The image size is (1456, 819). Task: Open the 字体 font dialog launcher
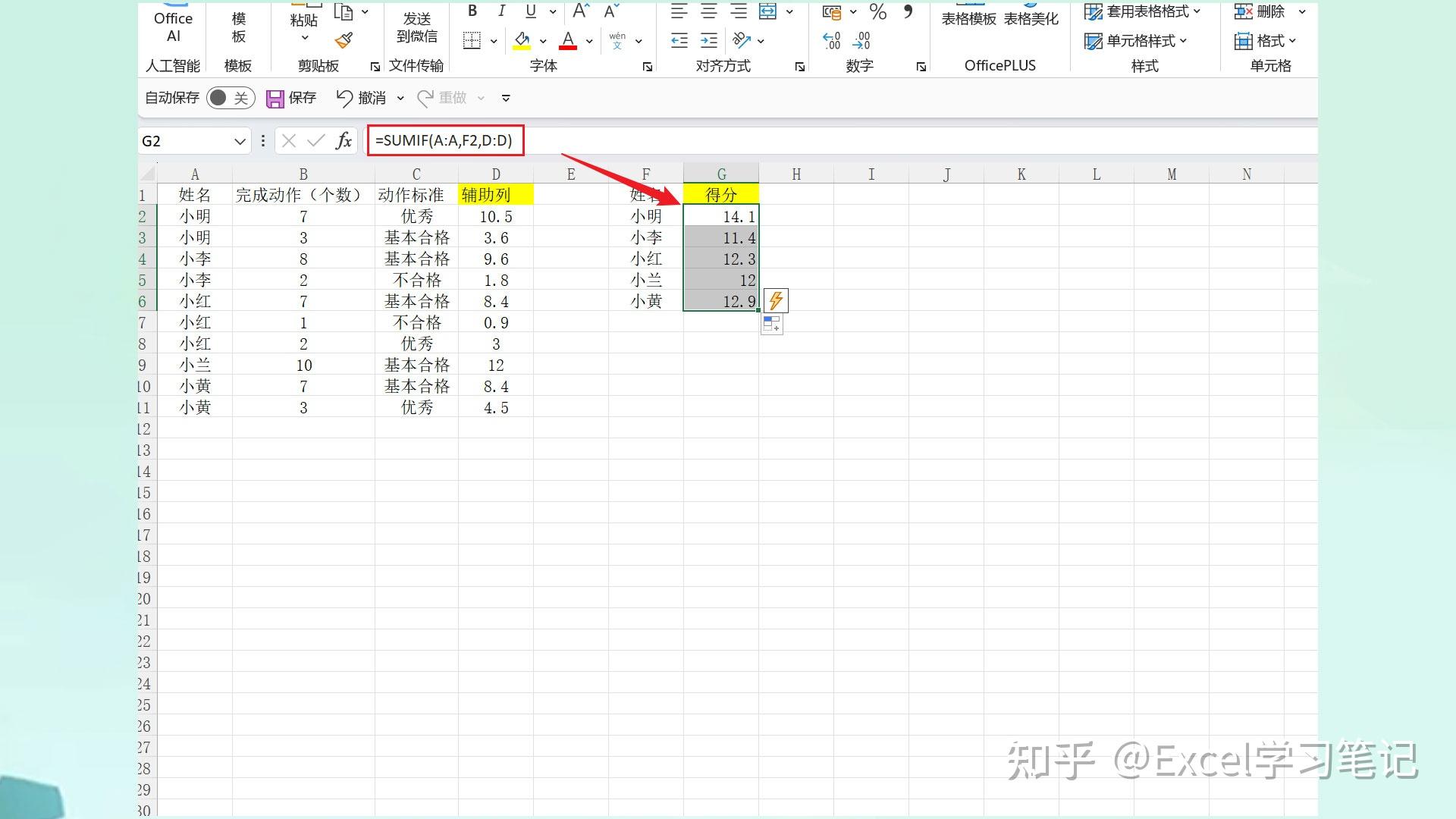pos(648,67)
